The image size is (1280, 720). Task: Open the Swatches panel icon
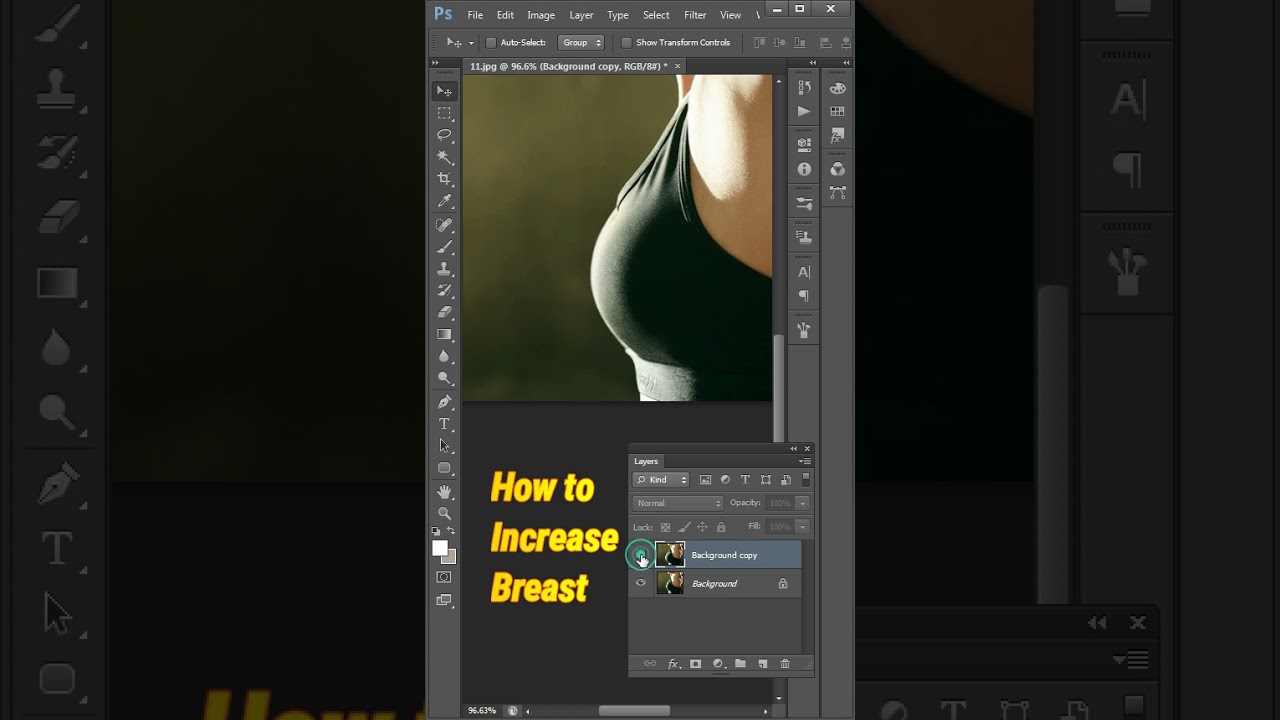click(x=838, y=112)
